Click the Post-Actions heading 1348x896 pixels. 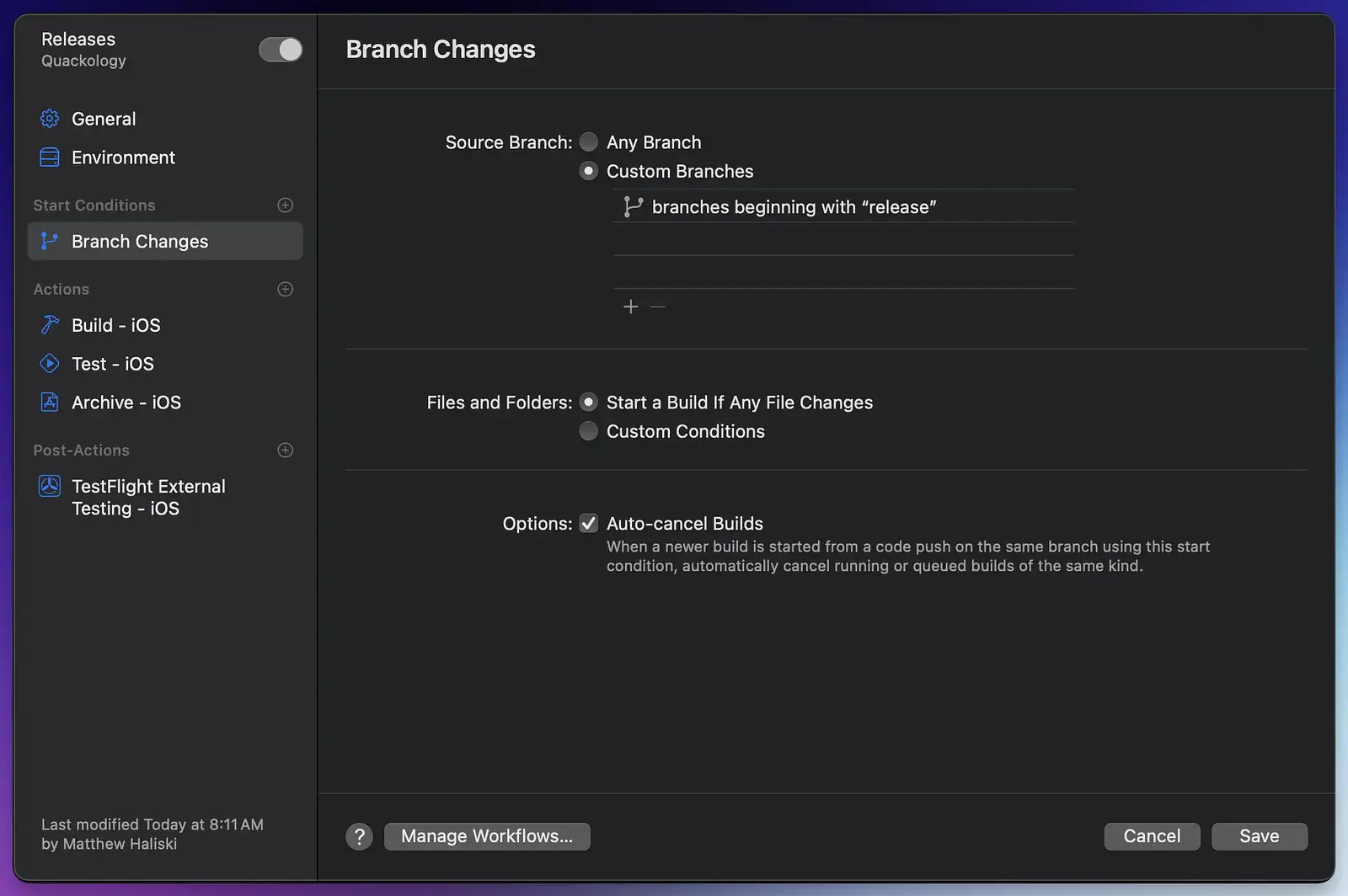point(82,451)
